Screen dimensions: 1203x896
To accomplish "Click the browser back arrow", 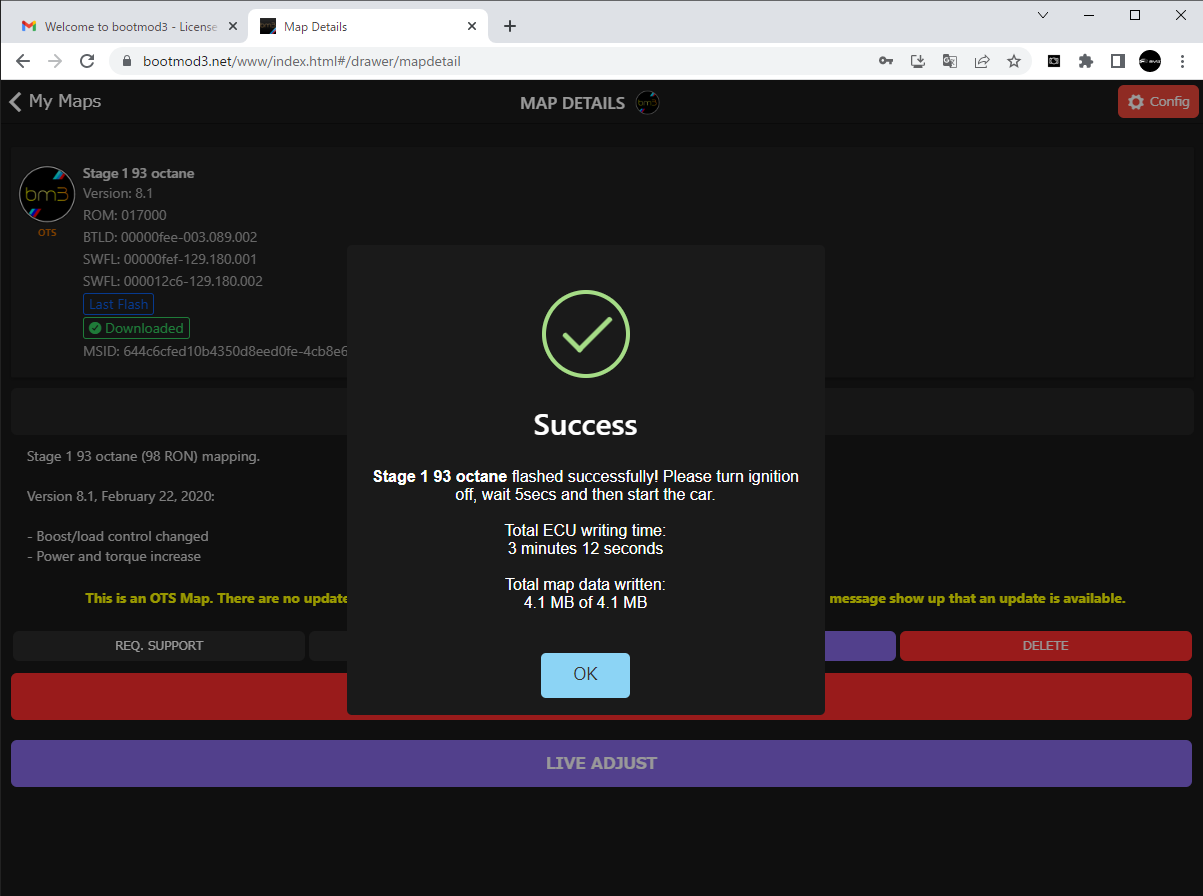I will click(23, 61).
